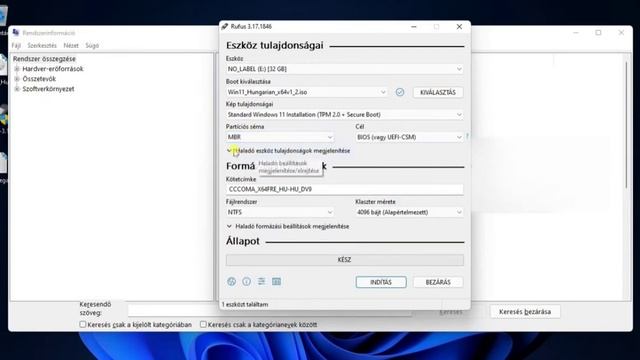Viewport: 640px width, 360px height.
Task: Click the Rendszerinformáció window title icon
Action: [16, 33]
